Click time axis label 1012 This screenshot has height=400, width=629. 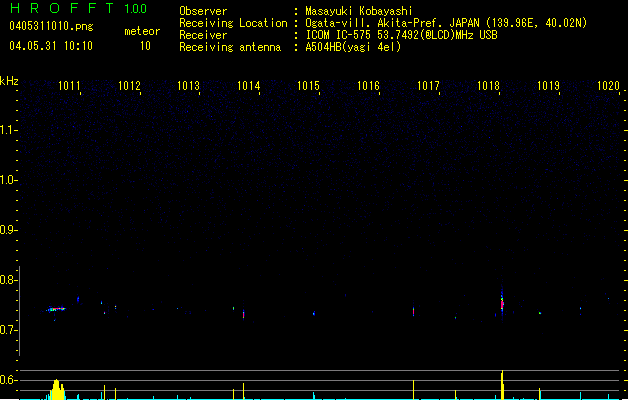(x=129, y=86)
